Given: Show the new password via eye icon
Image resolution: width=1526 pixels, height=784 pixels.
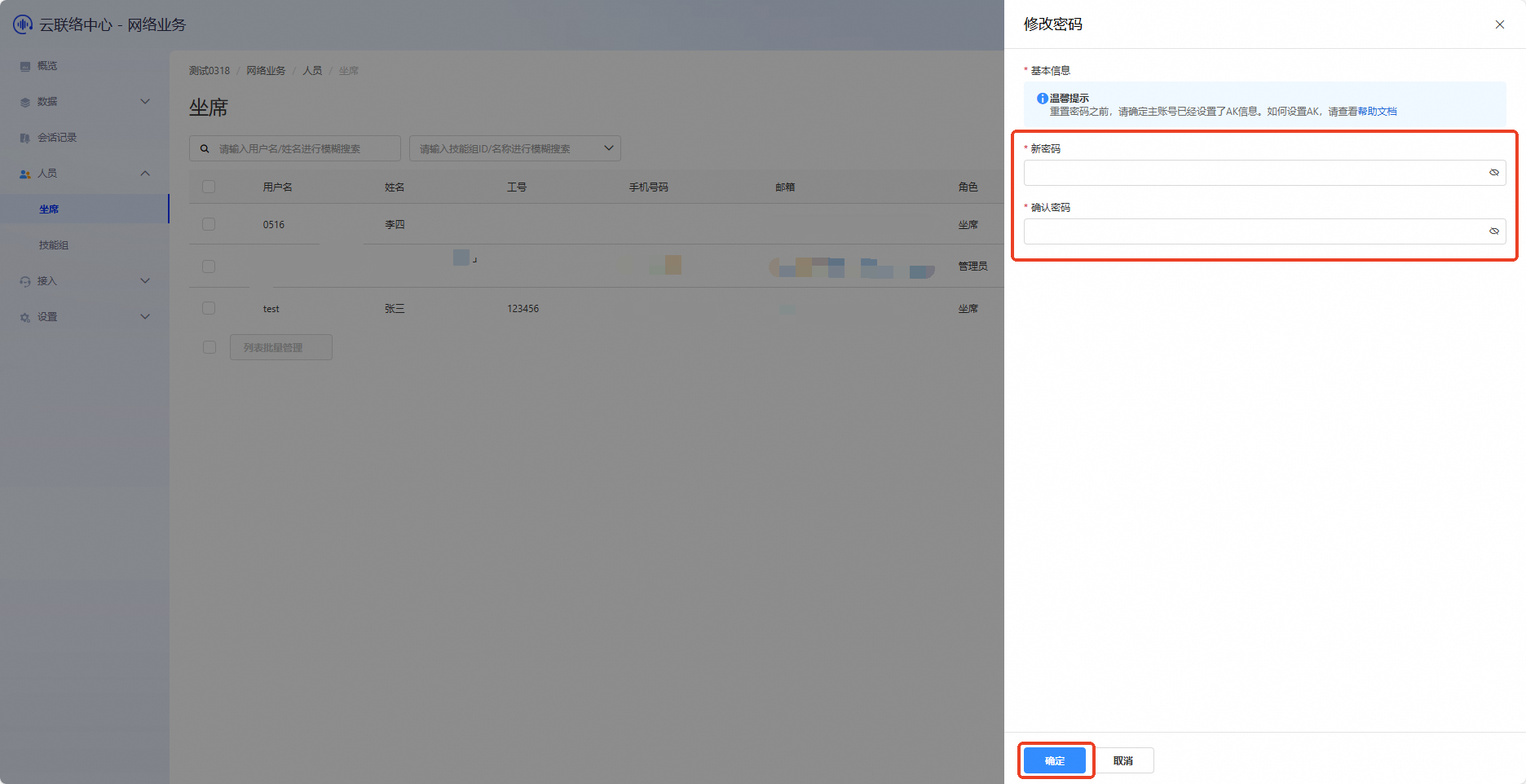Looking at the screenshot, I should pyautogui.click(x=1493, y=173).
